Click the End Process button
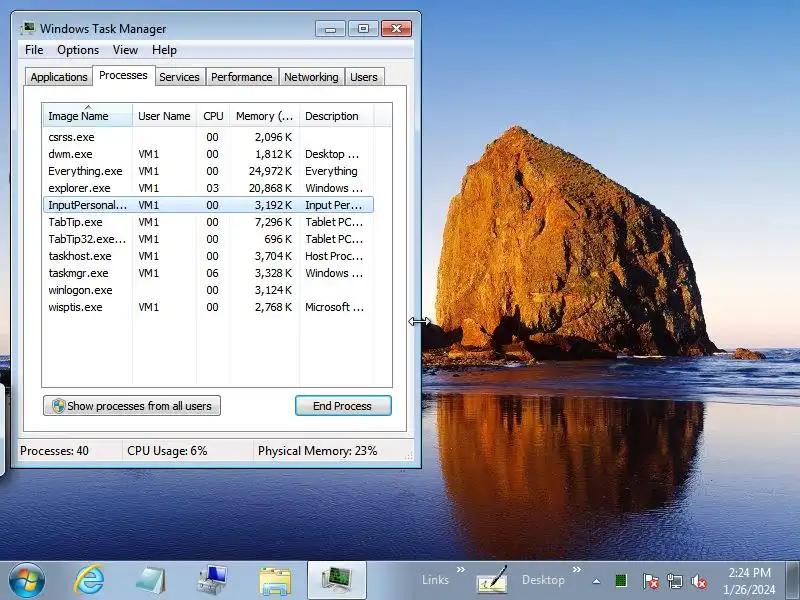Screen dimensions: 800x600 click(x=343, y=406)
